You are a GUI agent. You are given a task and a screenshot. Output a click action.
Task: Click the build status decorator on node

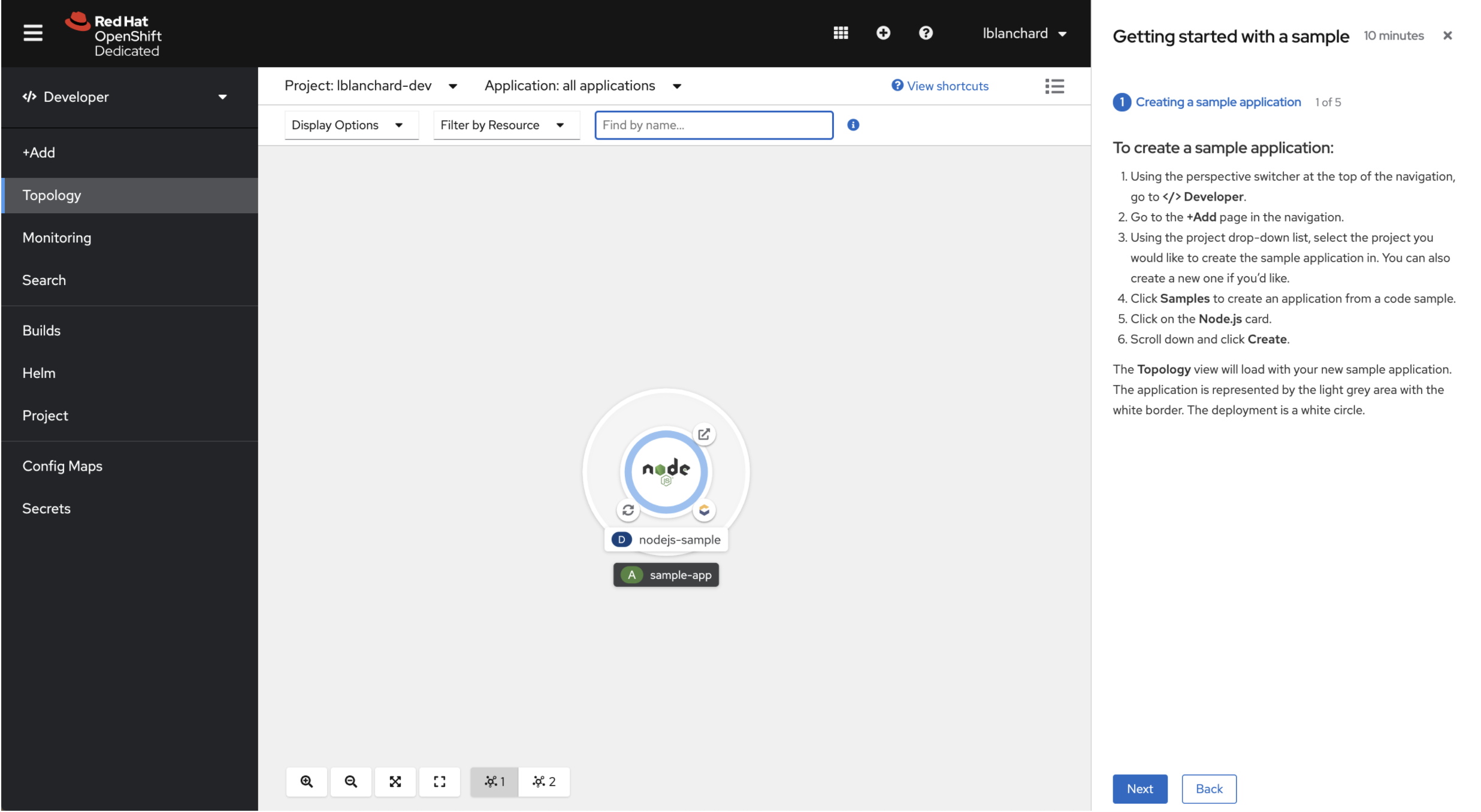(628, 510)
